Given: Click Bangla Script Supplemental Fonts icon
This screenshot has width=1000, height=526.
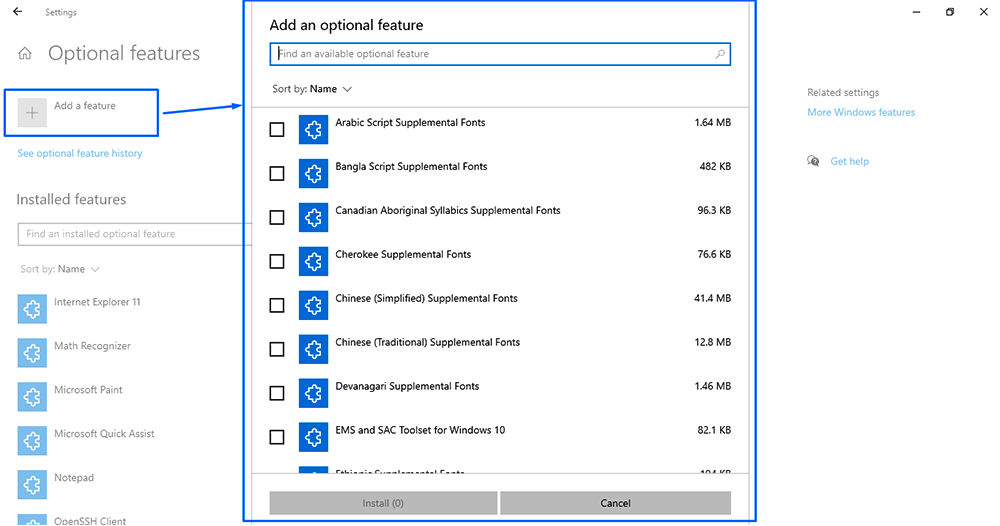Looking at the screenshot, I should coord(313,173).
